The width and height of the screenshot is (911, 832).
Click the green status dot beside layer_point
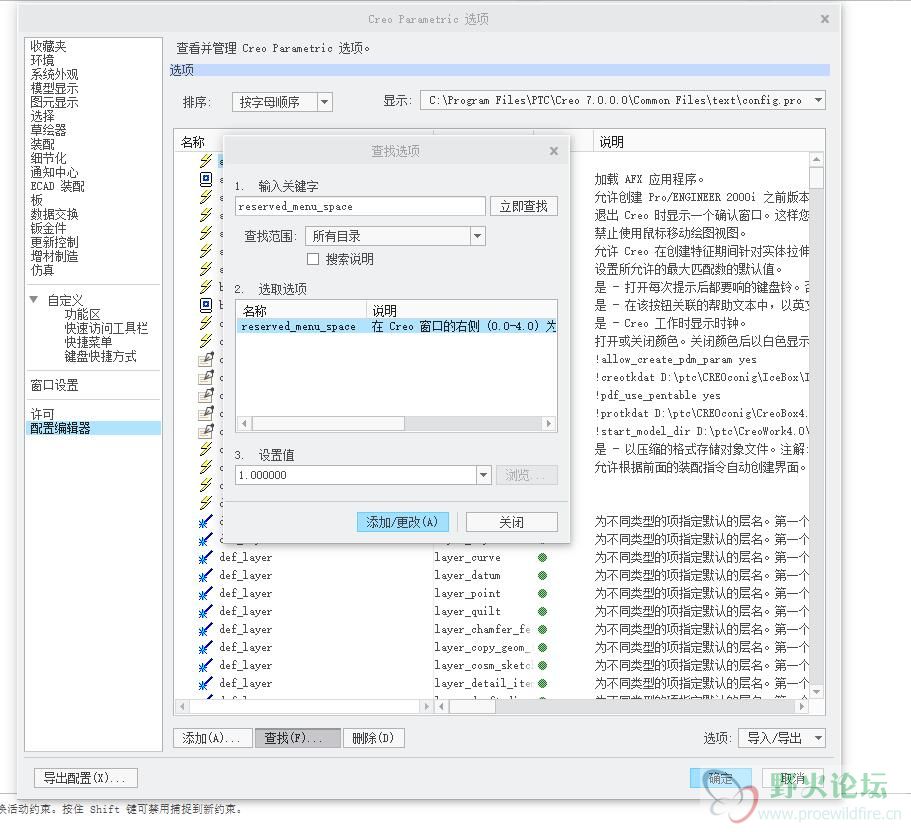[543, 593]
